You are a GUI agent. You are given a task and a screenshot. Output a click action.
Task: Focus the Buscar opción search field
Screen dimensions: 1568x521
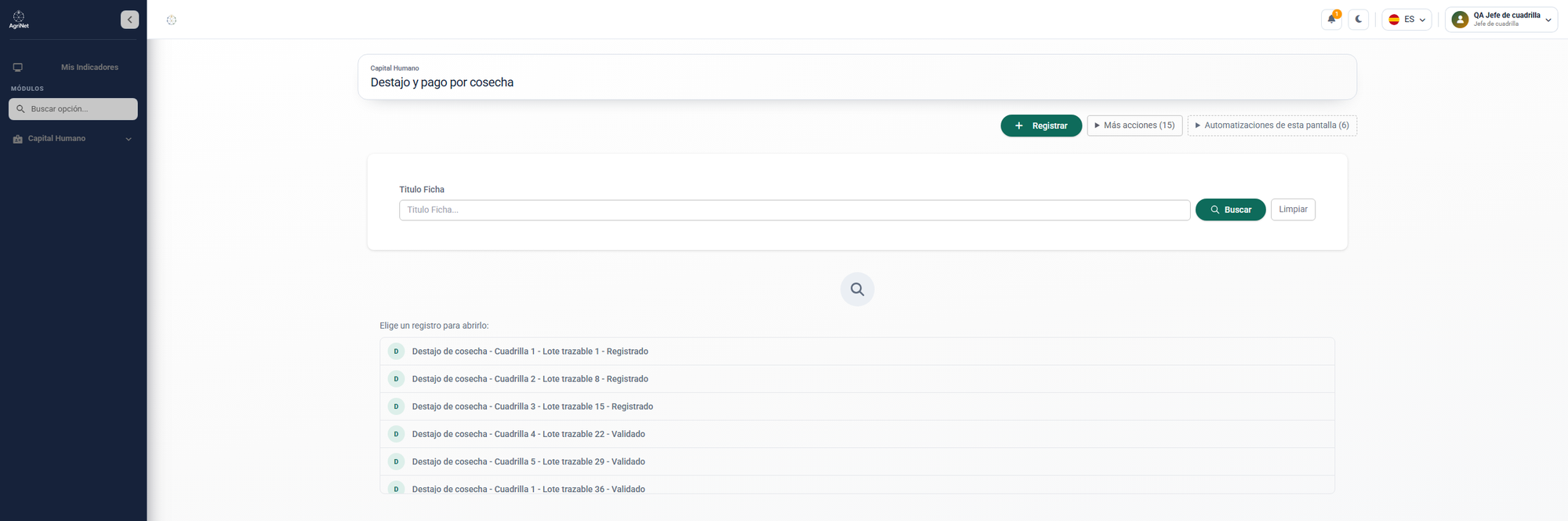pos(73,109)
